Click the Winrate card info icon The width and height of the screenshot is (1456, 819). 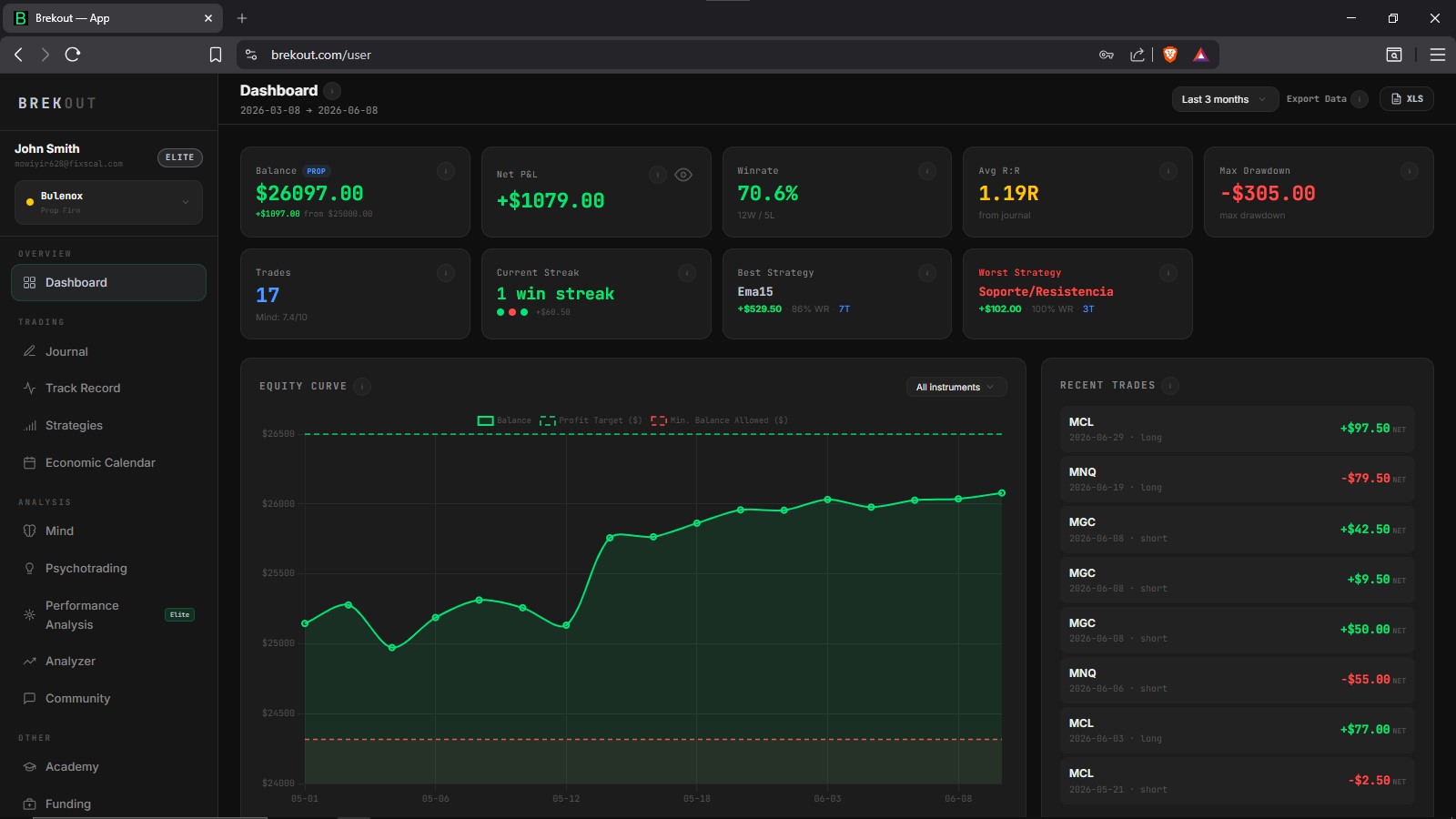[927, 171]
